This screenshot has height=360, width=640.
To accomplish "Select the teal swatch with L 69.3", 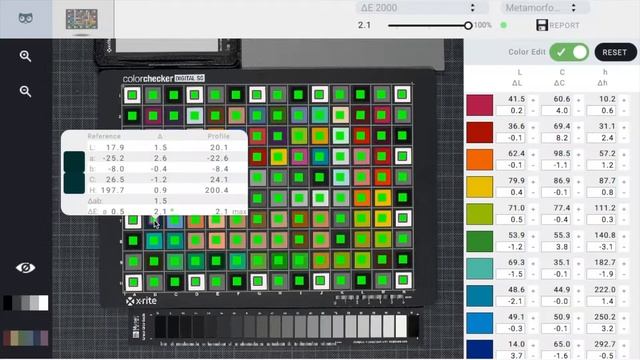I will [x=480, y=269].
